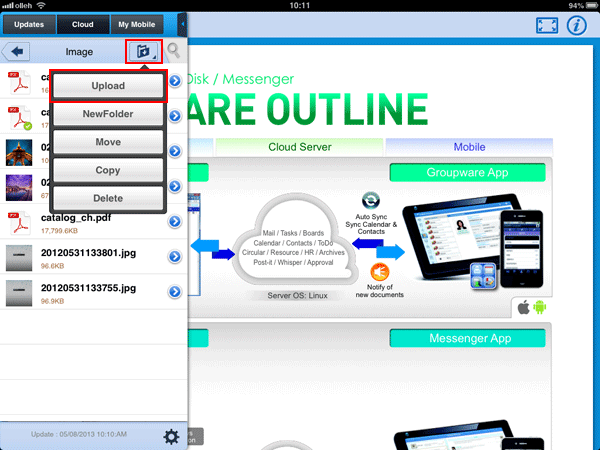Enter fullscreen view mode
Image resolution: width=600 pixels, height=450 pixels.
545,25
